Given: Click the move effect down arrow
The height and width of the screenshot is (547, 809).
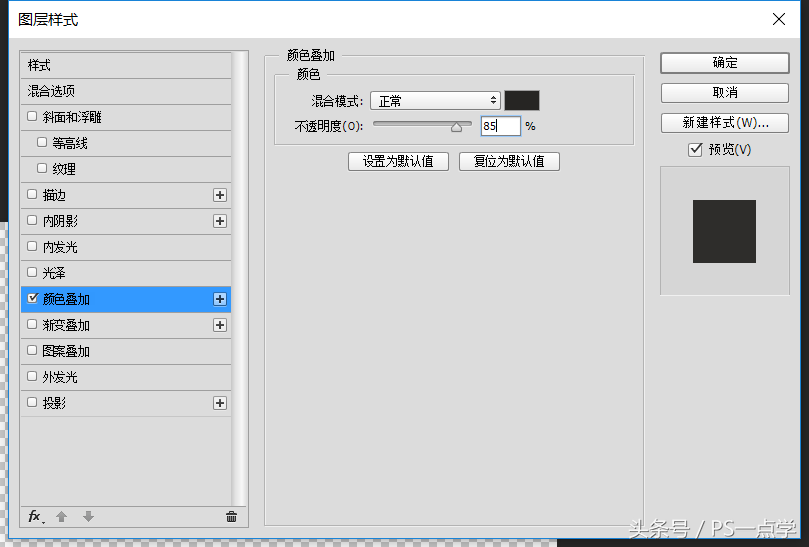Looking at the screenshot, I should [x=88, y=517].
